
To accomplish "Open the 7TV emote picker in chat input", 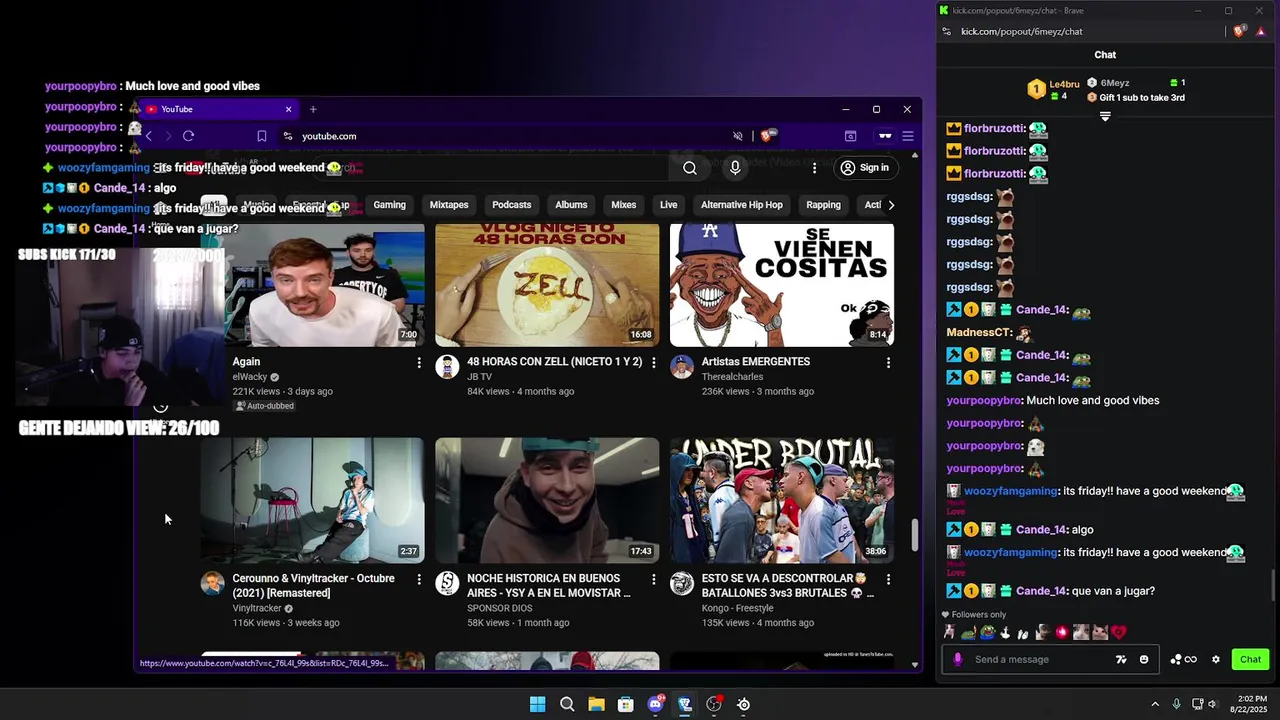I will click(1121, 659).
